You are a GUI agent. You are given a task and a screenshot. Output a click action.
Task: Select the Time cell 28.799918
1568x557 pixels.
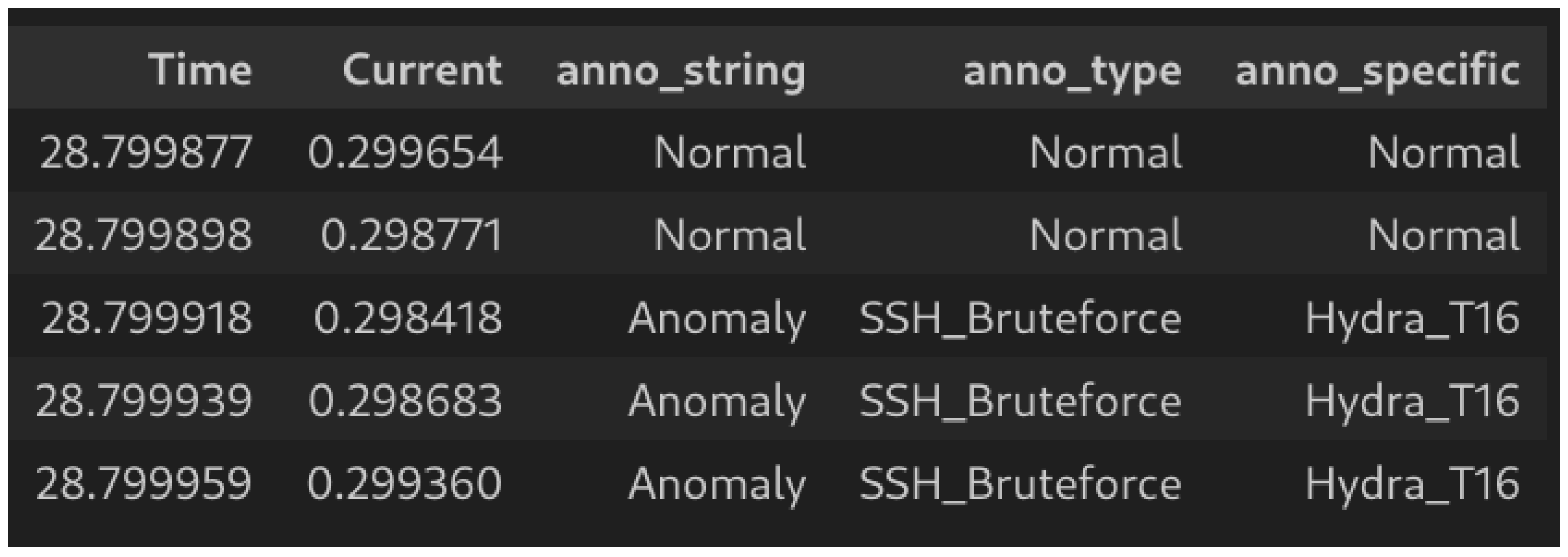(x=146, y=317)
